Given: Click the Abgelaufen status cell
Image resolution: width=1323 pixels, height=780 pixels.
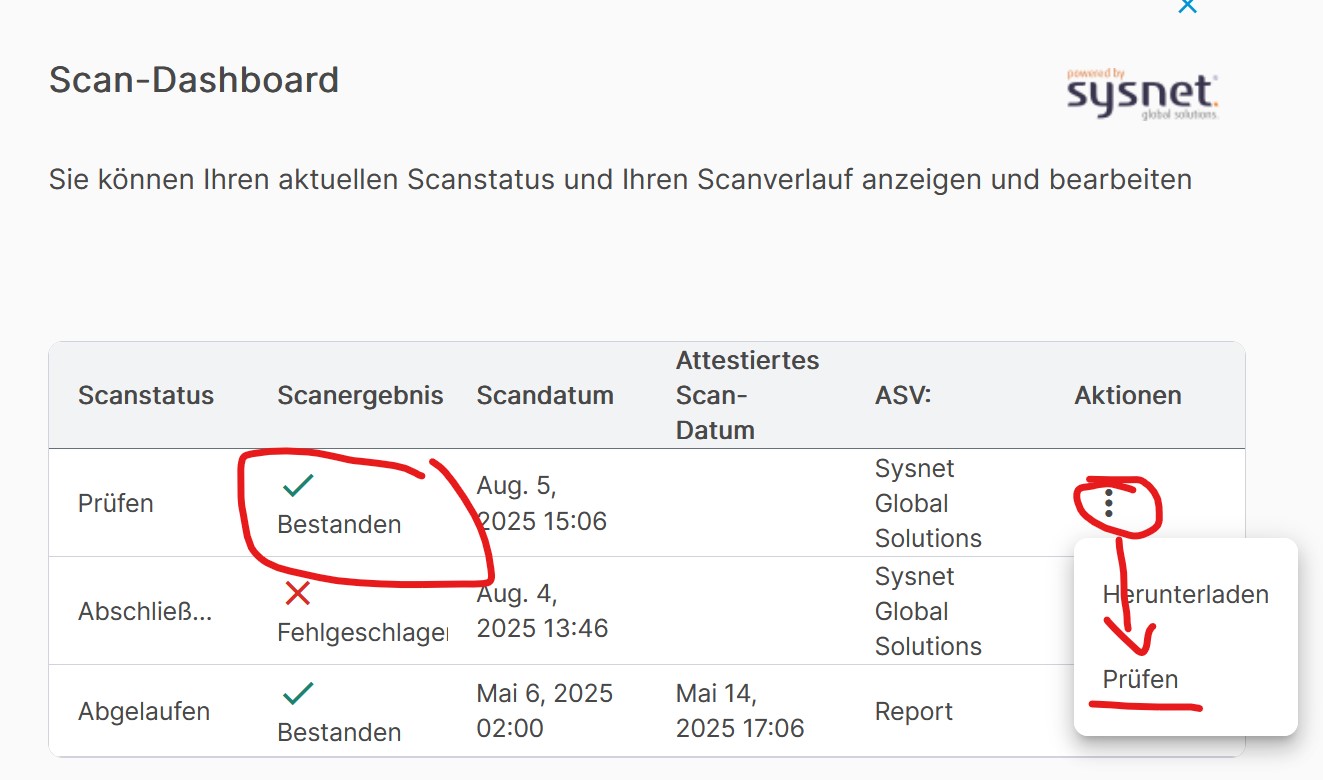Looking at the screenshot, I should [x=144, y=712].
